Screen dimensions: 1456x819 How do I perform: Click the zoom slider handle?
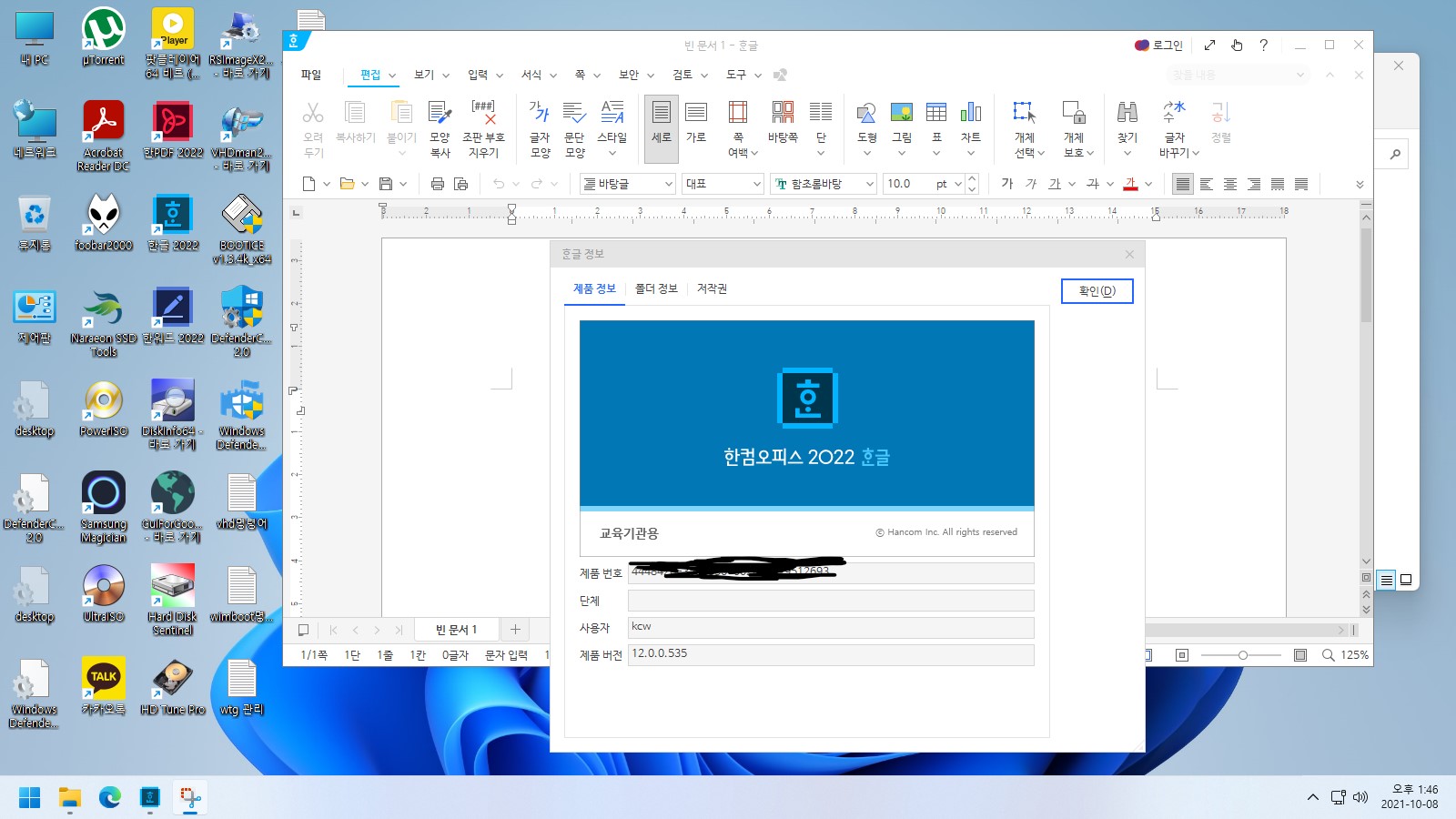click(1242, 655)
